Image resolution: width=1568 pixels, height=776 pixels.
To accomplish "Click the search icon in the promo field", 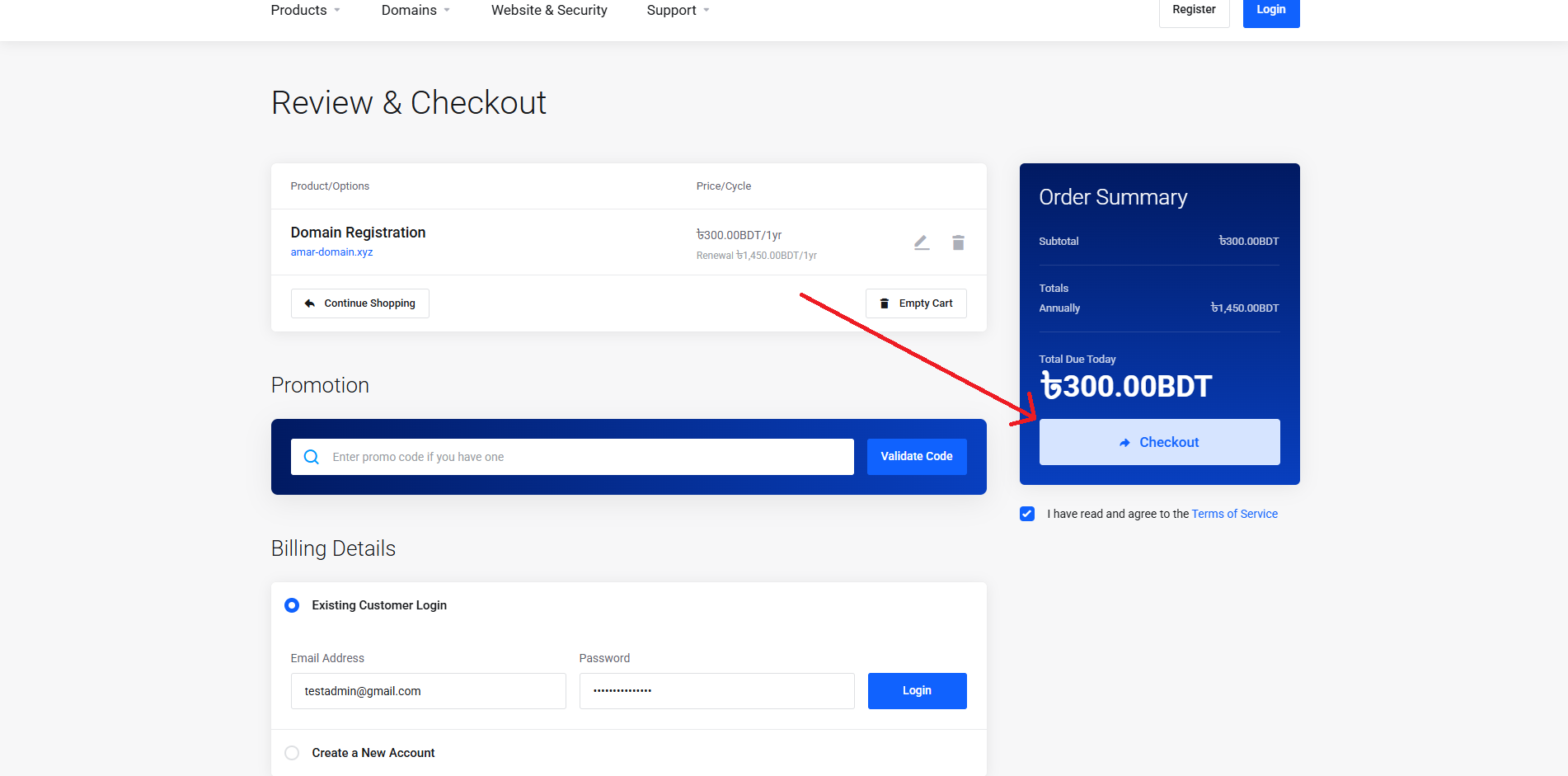I will coord(312,457).
